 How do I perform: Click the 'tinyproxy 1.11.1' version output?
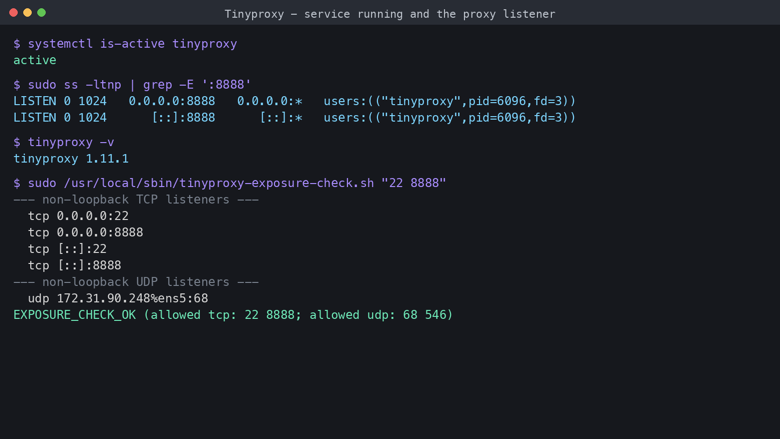[x=71, y=159]
